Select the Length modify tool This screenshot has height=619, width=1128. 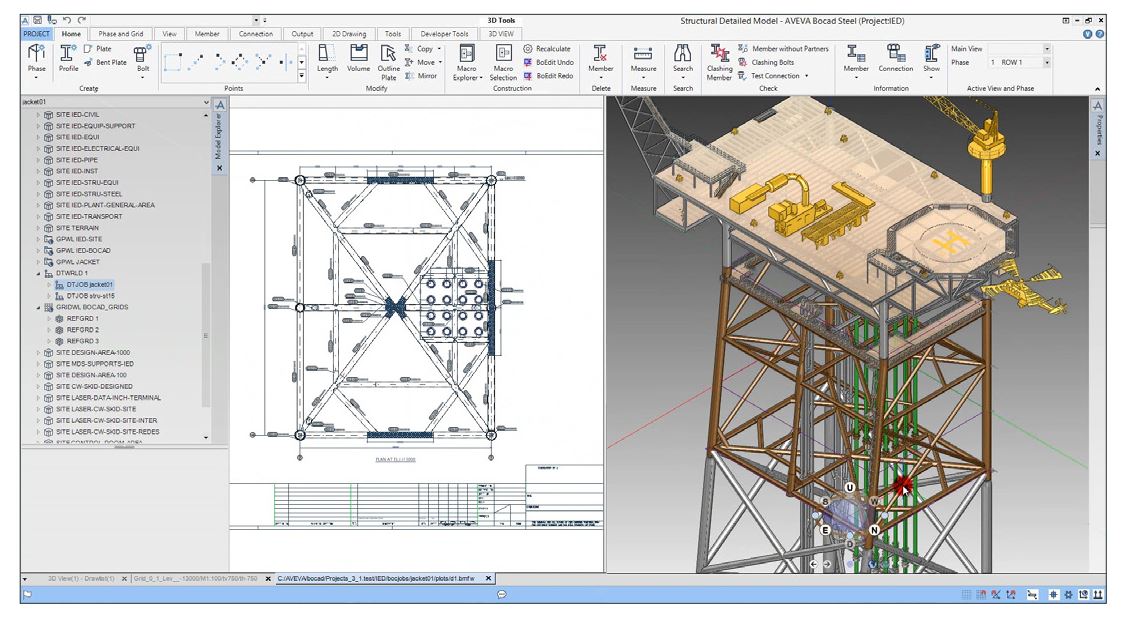327,59
